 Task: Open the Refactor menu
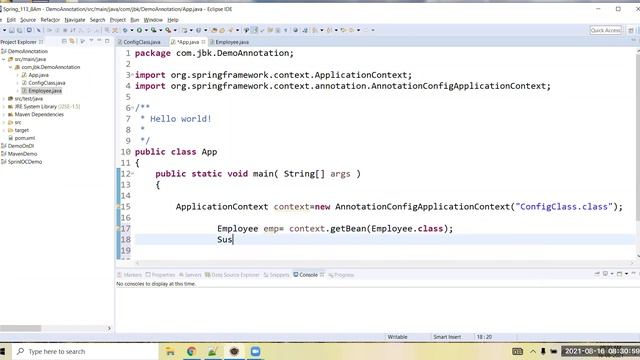pos(50,20)
